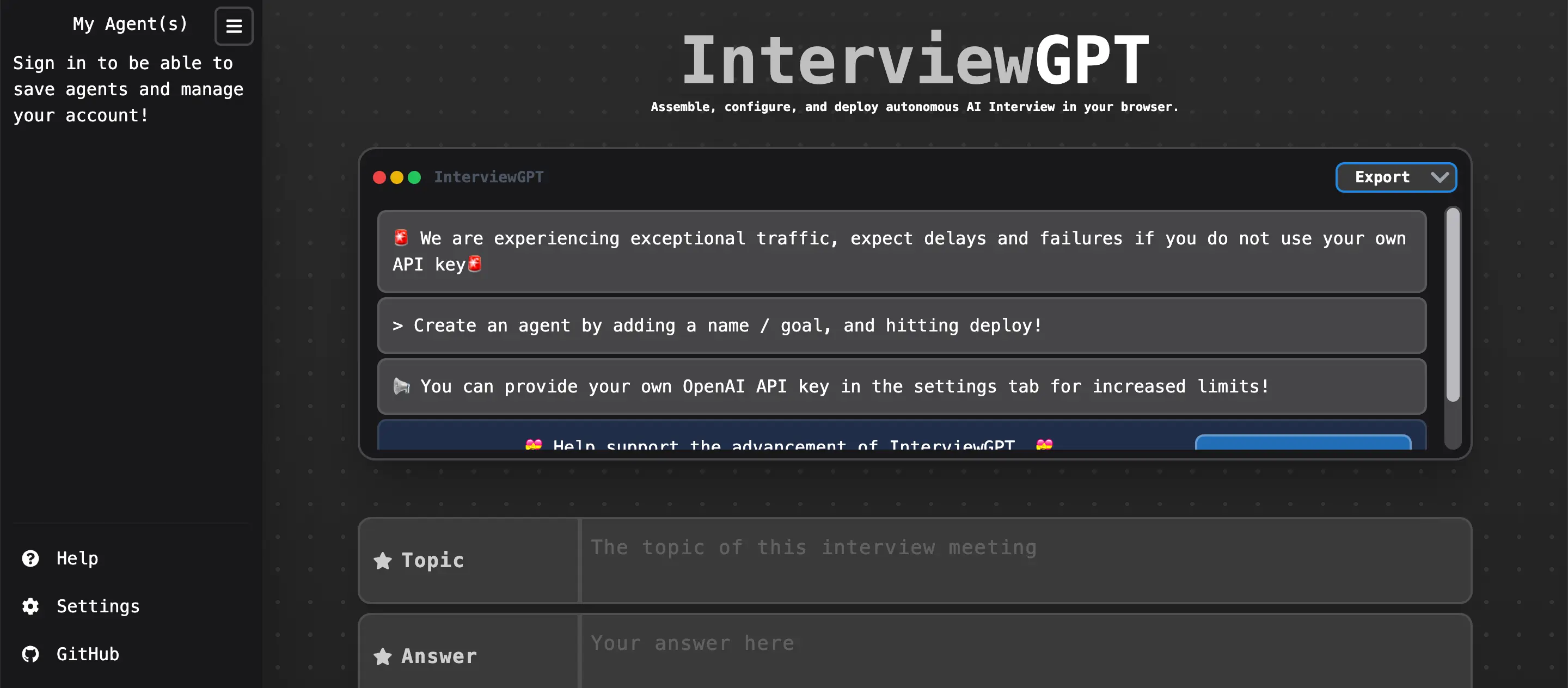Click the Help question mark icon
The image size is (1568, 688).
[30, 558]
